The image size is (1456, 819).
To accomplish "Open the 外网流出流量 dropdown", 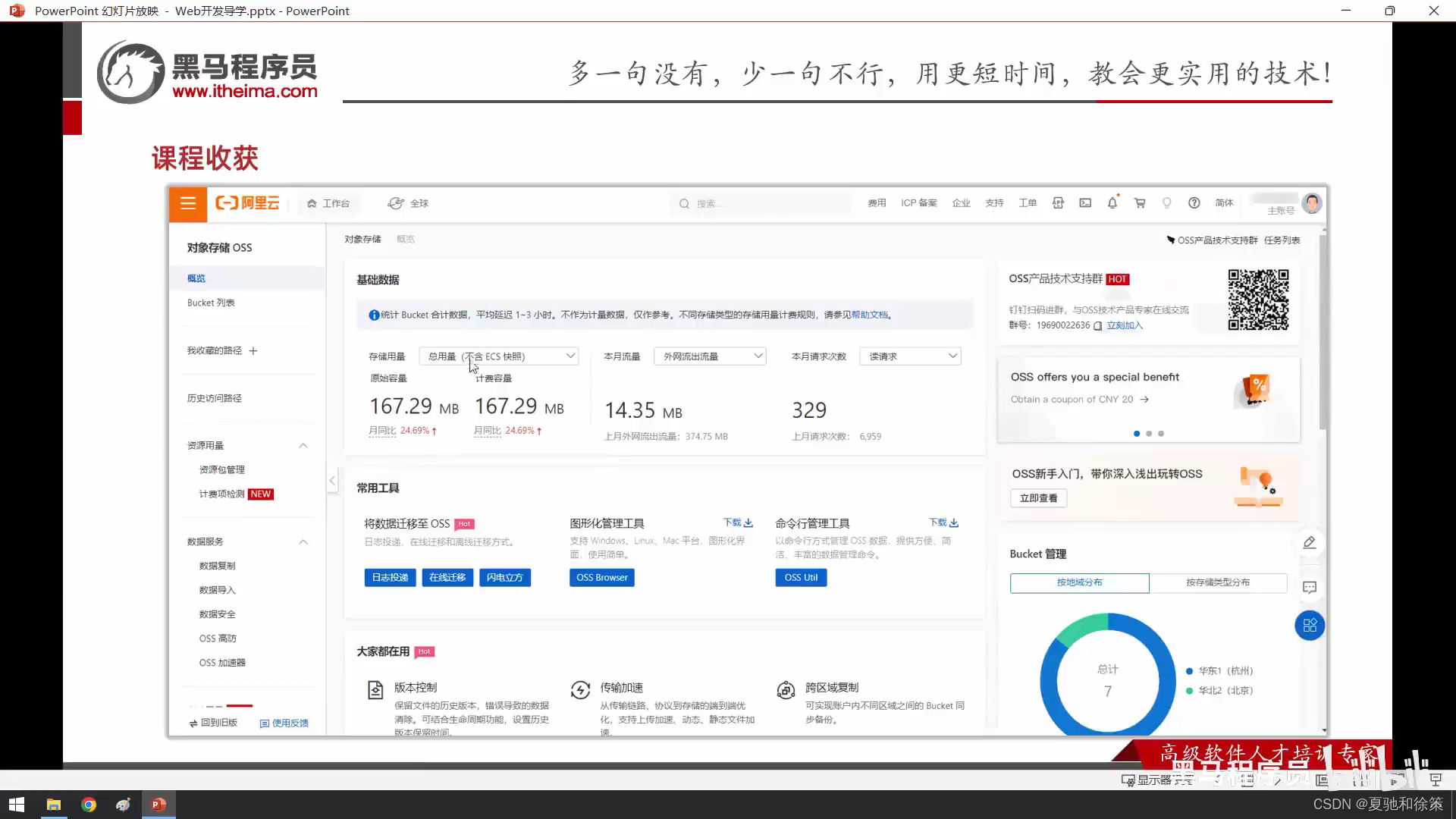I will (710, 356).
